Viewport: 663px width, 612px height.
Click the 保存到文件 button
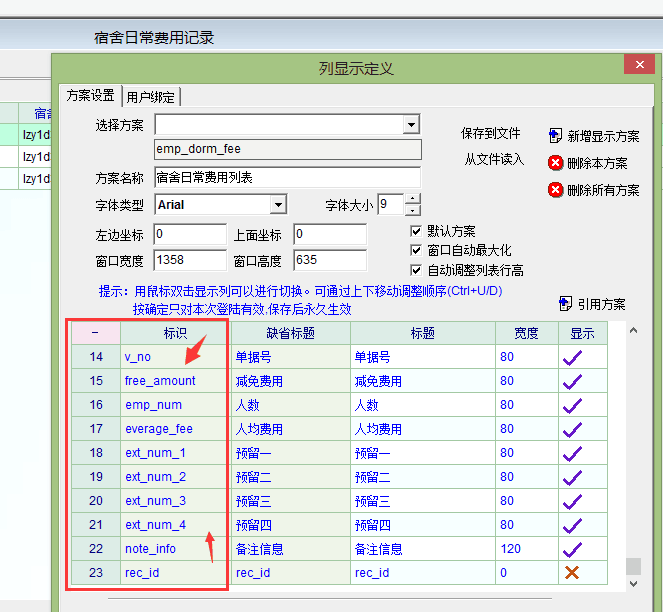click(x=491, y=133)
